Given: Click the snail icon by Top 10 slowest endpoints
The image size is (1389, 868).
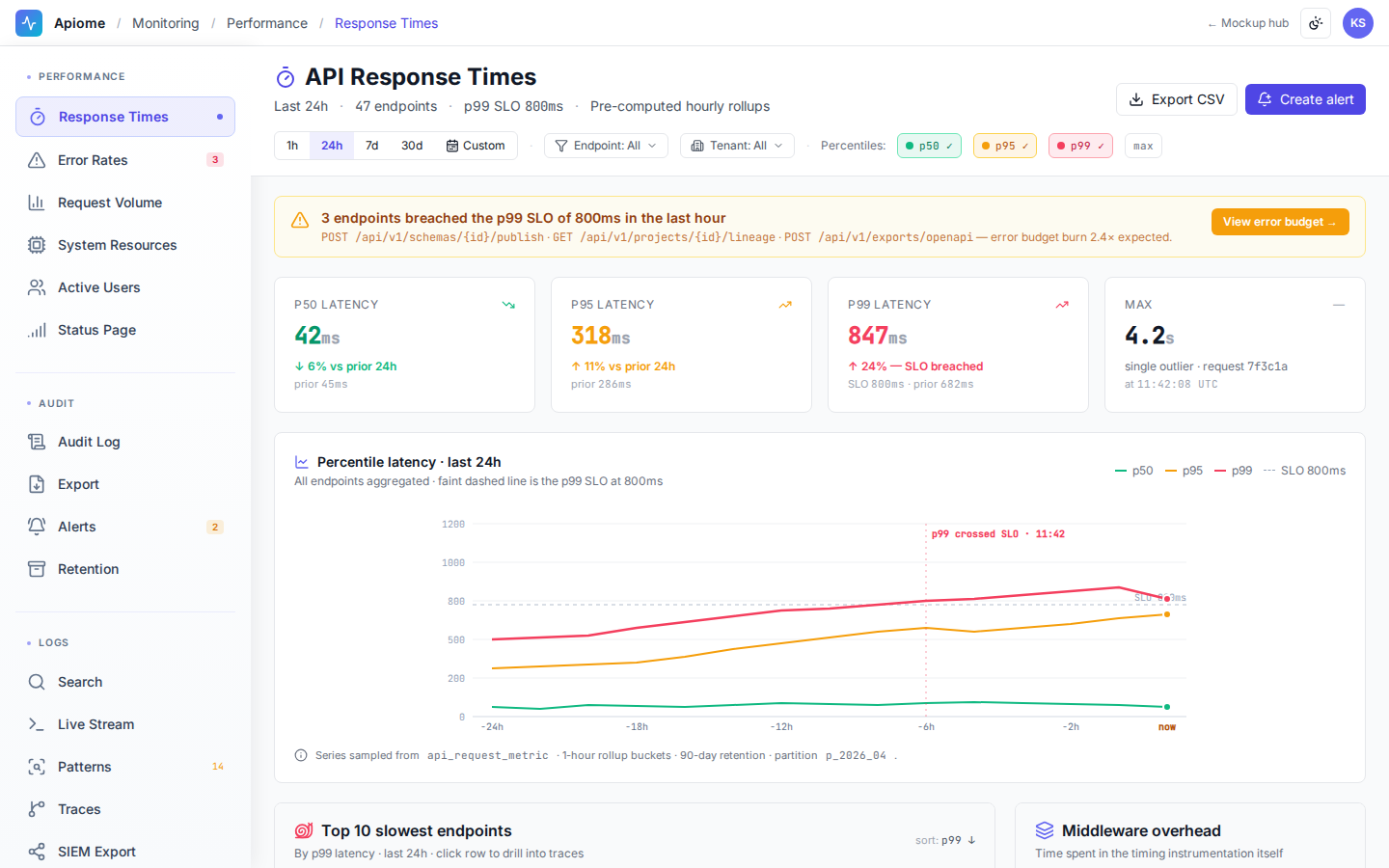Looking at the screenshot, I should (x=304, y=830).
